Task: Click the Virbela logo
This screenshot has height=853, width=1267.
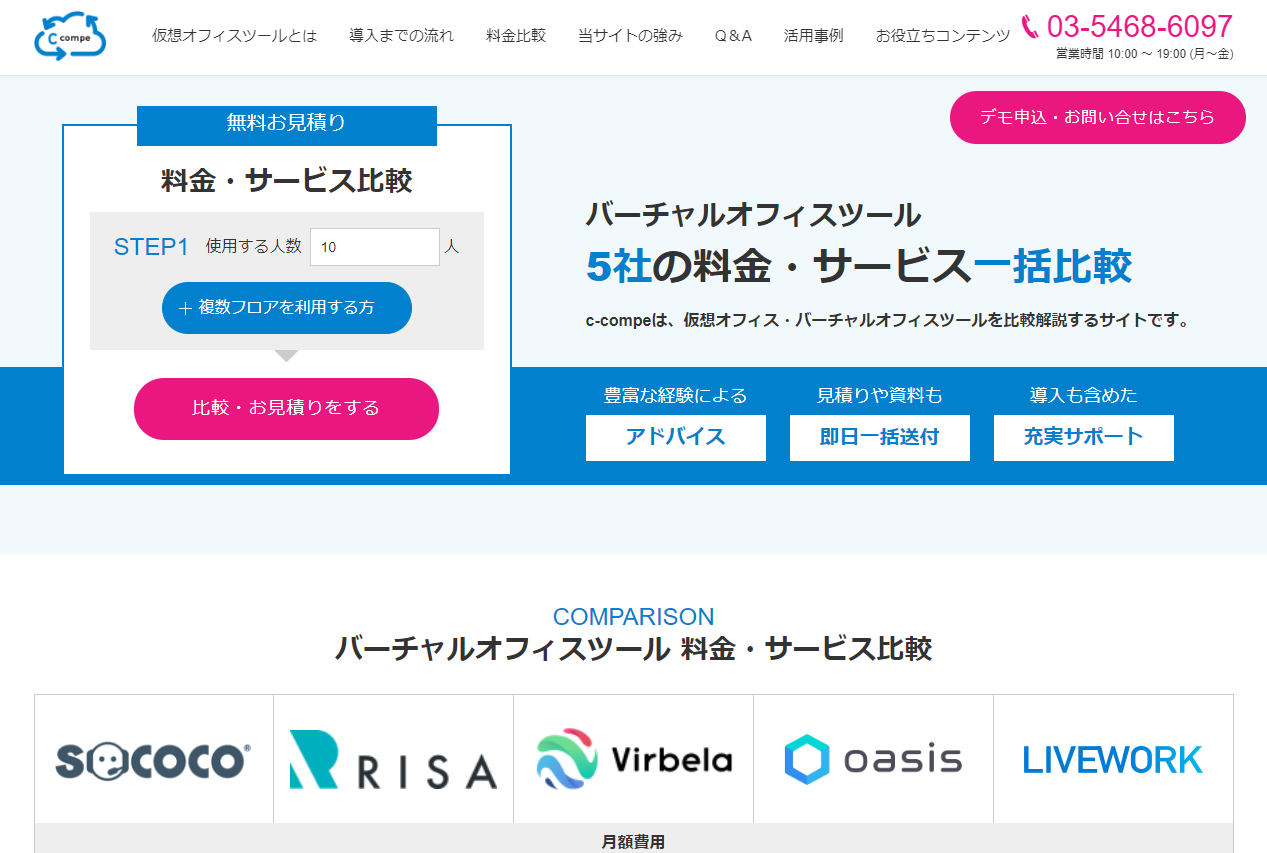Action: [x=633, y=758]
